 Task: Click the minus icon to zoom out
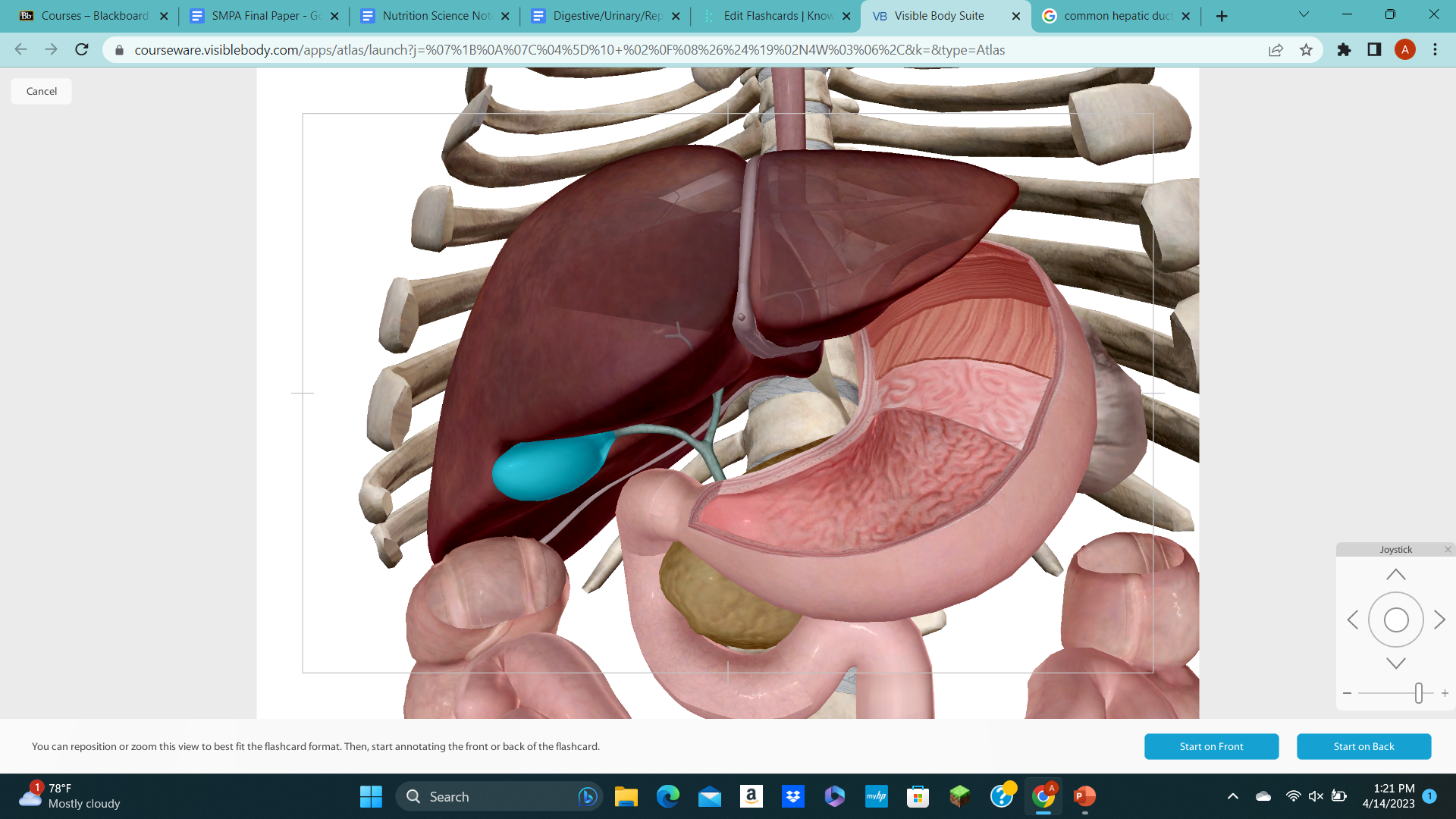coord(1347,692)
